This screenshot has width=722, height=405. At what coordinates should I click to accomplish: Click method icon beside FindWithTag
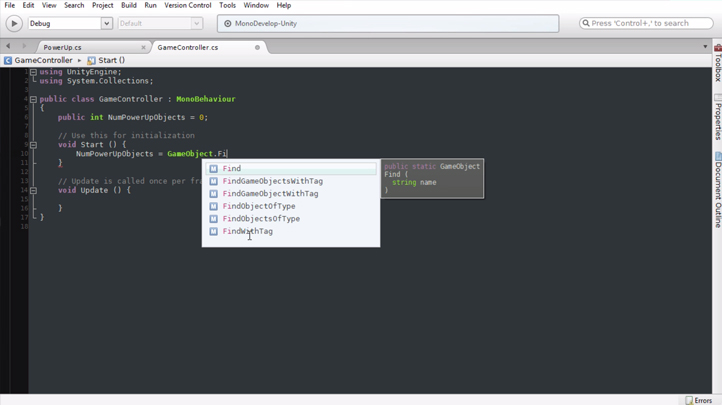pos(213,231)
